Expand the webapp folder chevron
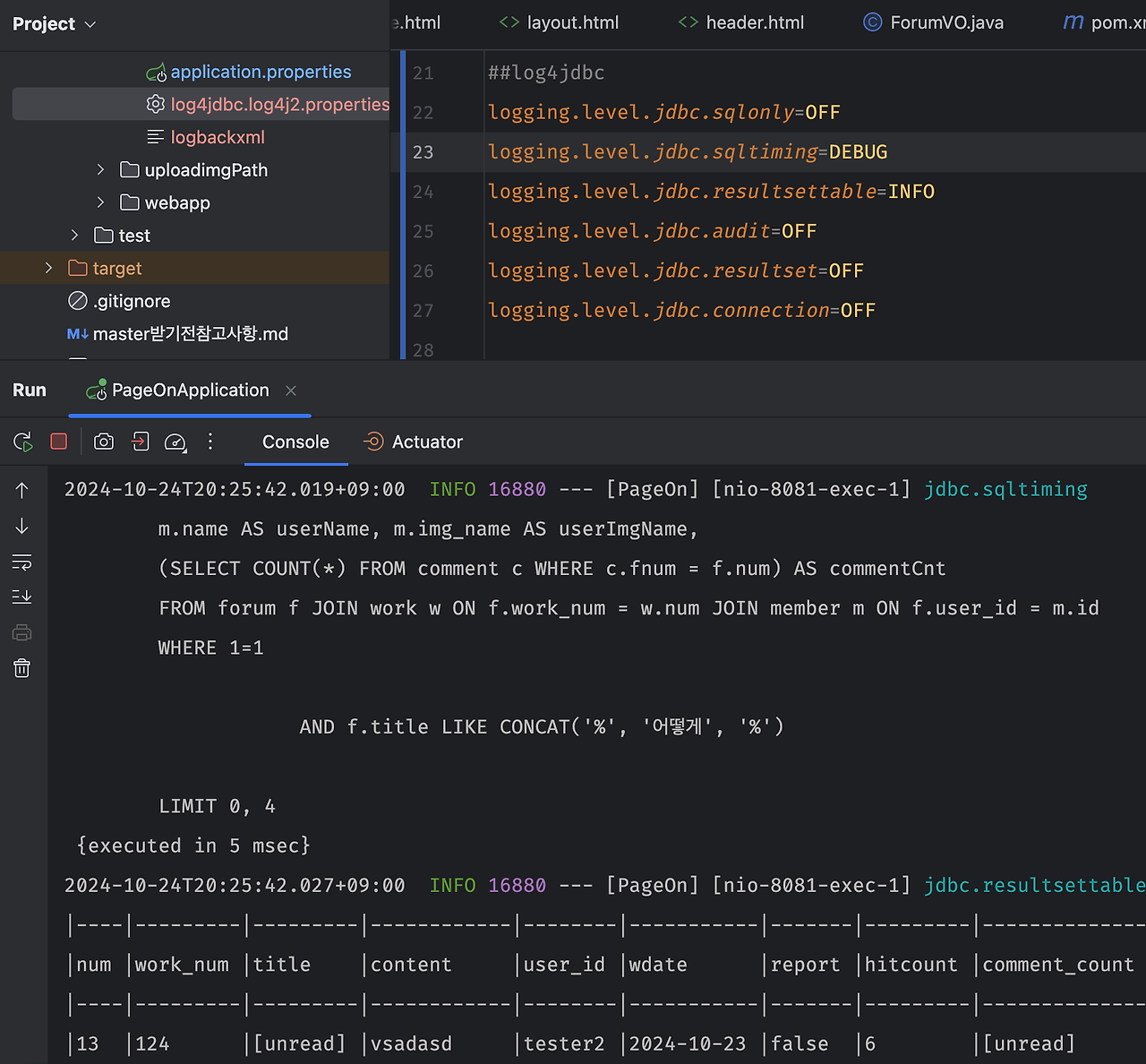1146x1064 pixels. tap(100, 202)
